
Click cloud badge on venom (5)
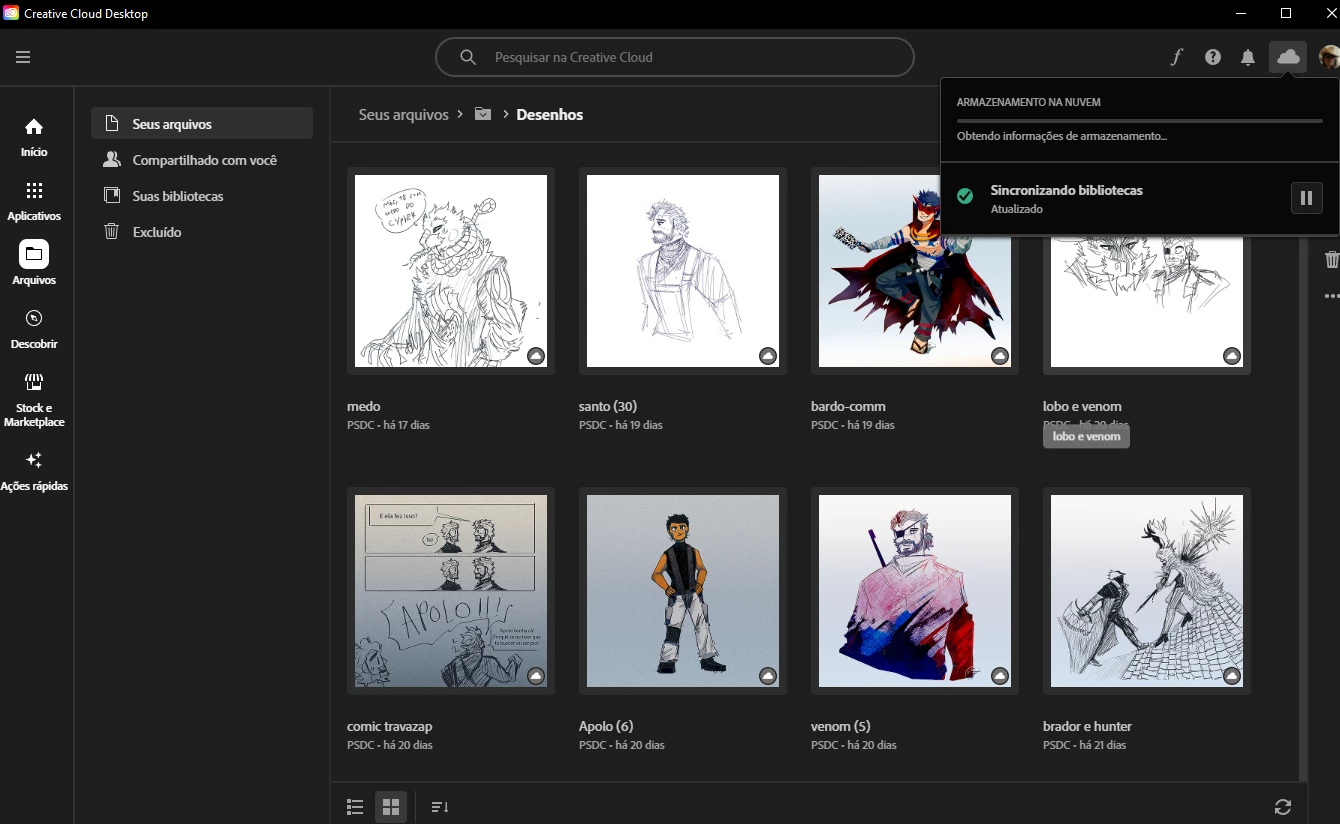[x=1000, y=676]
